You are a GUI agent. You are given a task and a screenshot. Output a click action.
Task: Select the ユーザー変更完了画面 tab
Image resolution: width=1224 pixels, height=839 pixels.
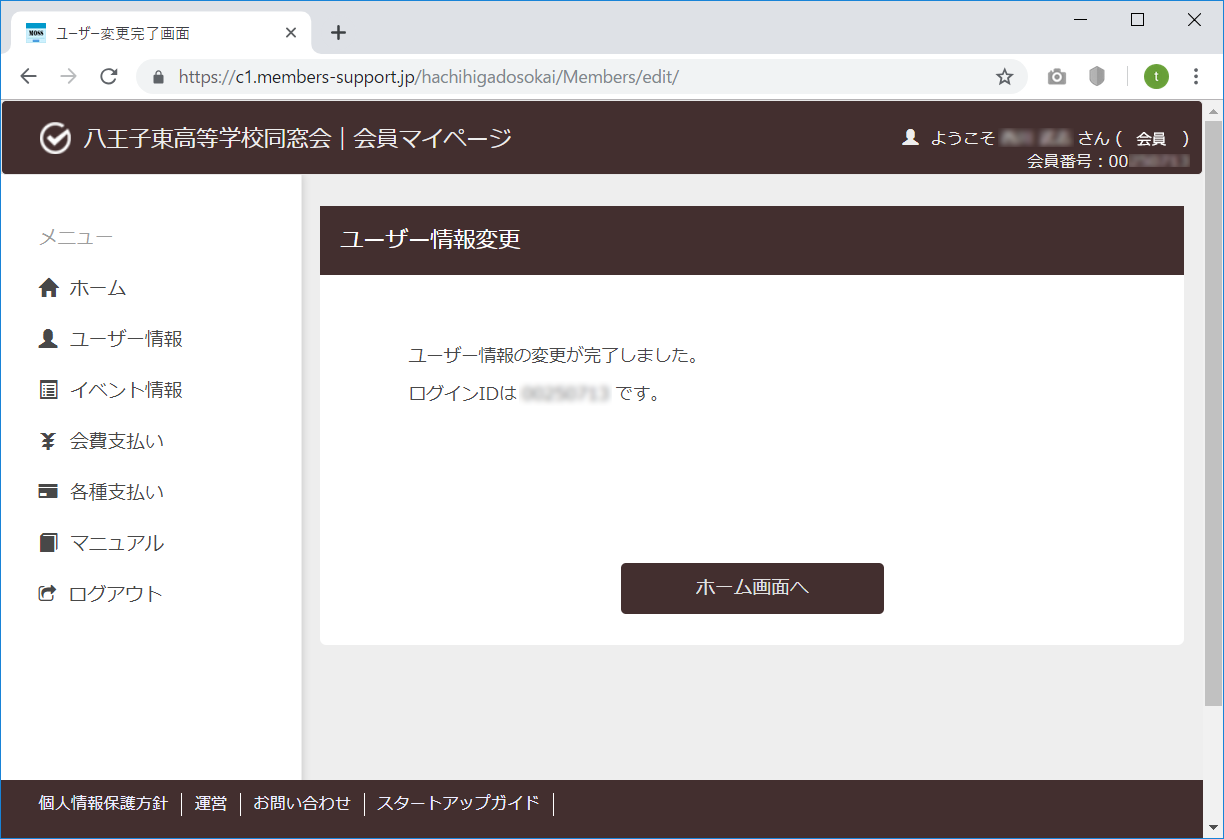pyautogui.click(x=162, y=33)
